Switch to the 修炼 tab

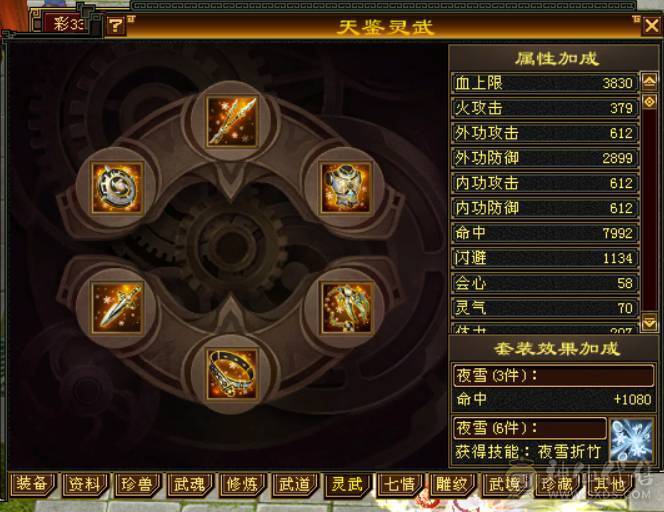pyautogui.click(x=242, y=484)
